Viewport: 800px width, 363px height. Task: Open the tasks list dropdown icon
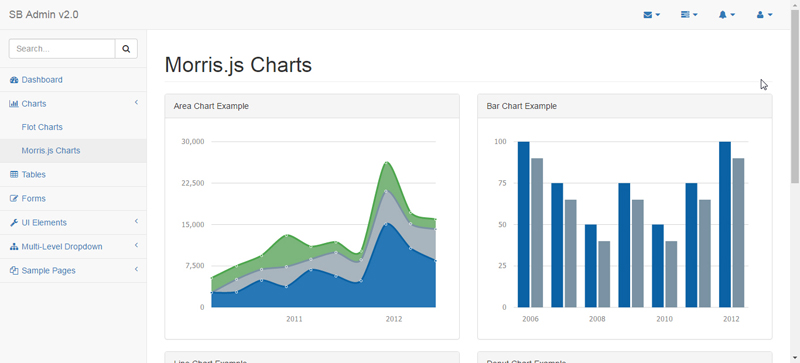689,15
